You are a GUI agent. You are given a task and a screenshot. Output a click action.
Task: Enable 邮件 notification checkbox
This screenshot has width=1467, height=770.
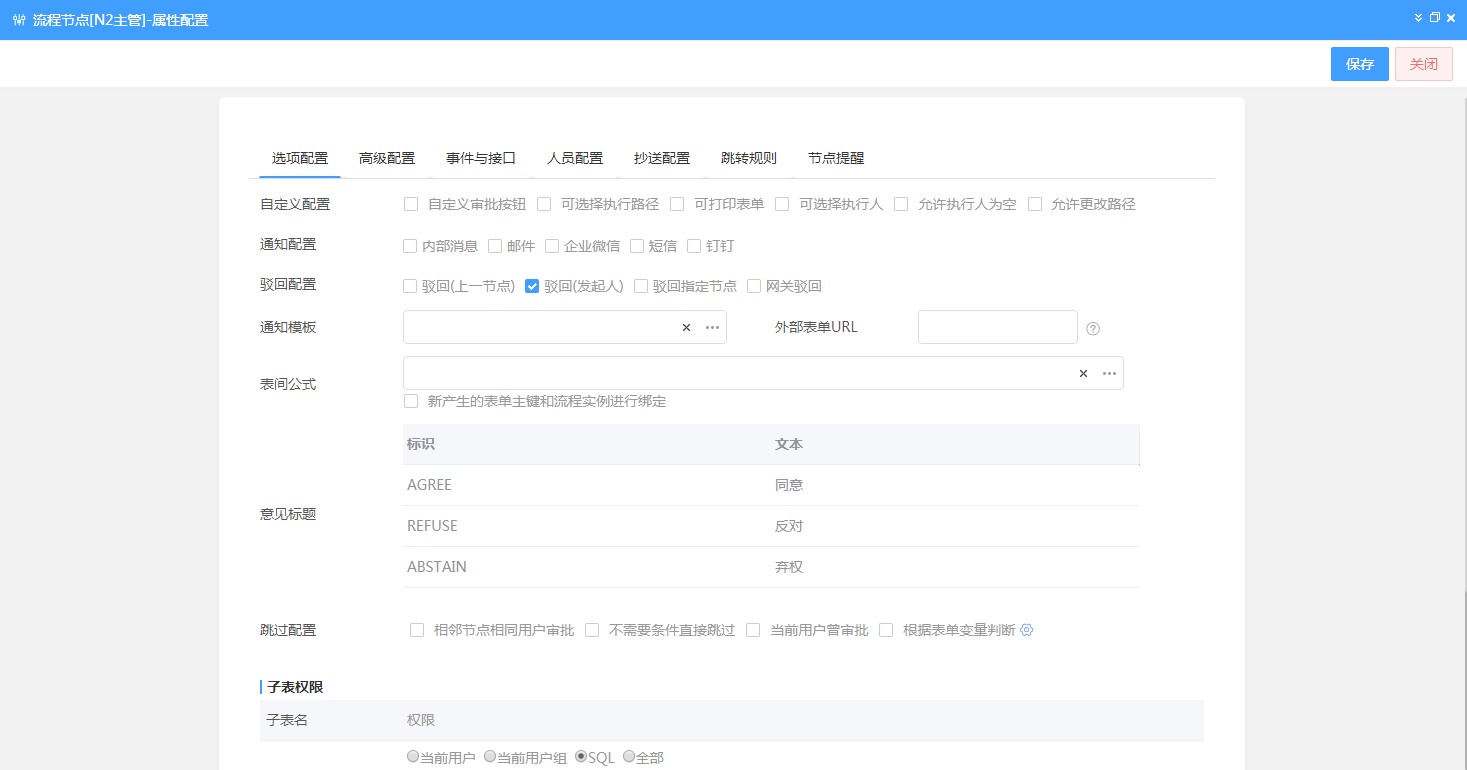click(495, 246)
